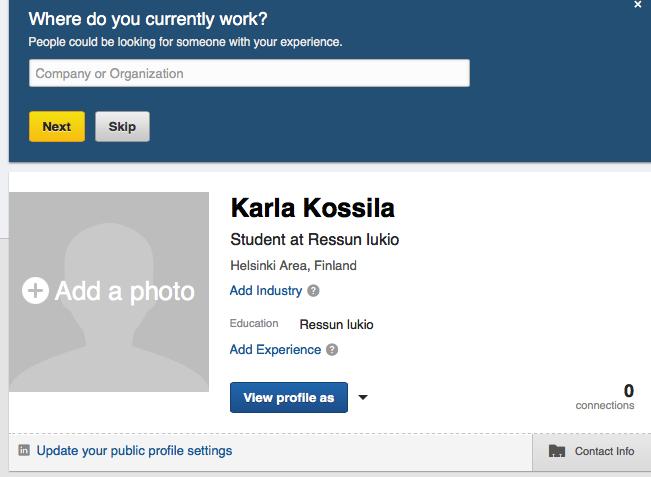Click the plus icon beside Add a photo
This screenshot has width=651, height=477.
click(x=35, y=290)
